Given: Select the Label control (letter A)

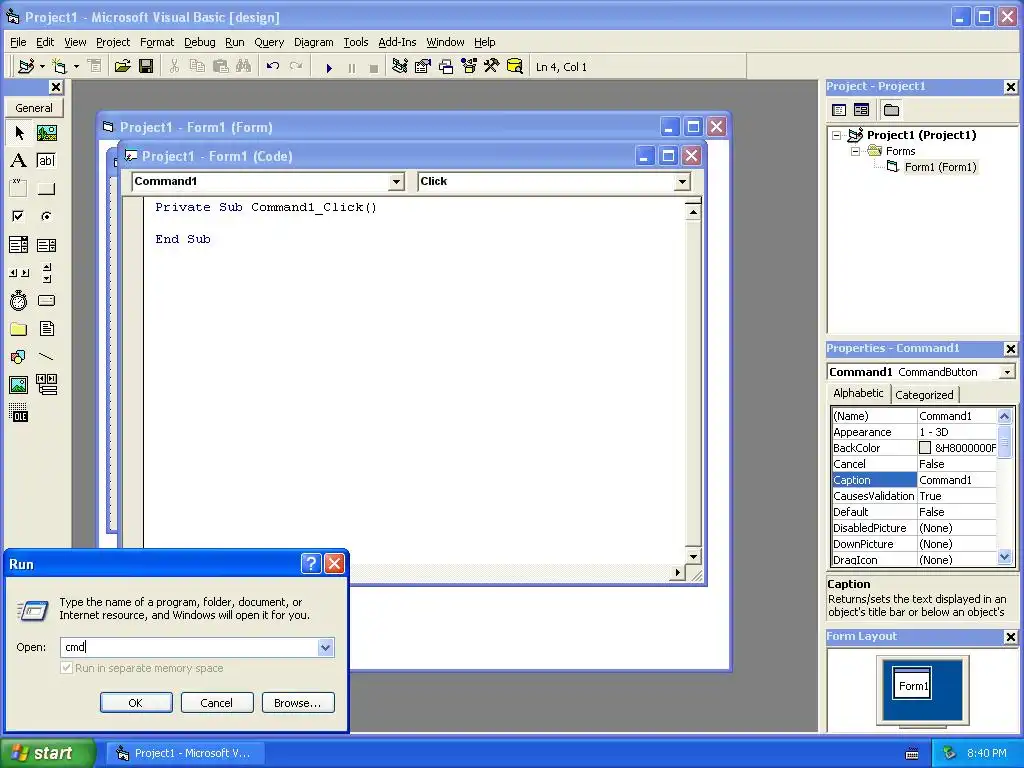Looking at the screenshot, I should (19, 161).
